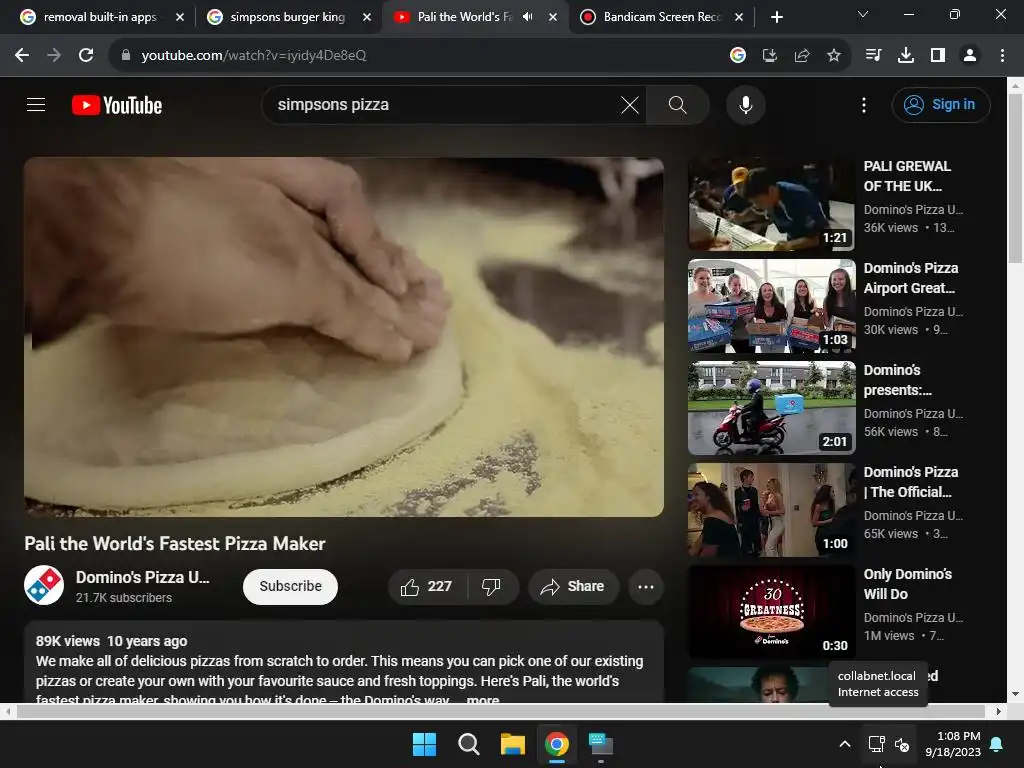Click Google icon in address bar

[x=738, y=56]
